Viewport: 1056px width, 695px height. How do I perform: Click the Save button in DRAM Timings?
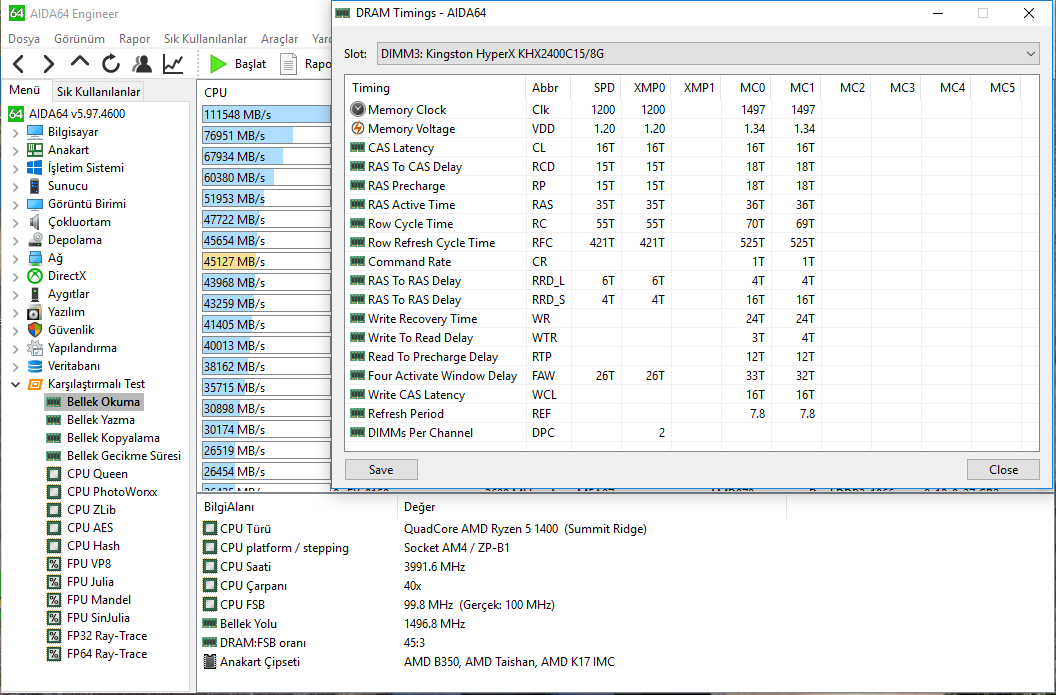[x=381, y=469]
